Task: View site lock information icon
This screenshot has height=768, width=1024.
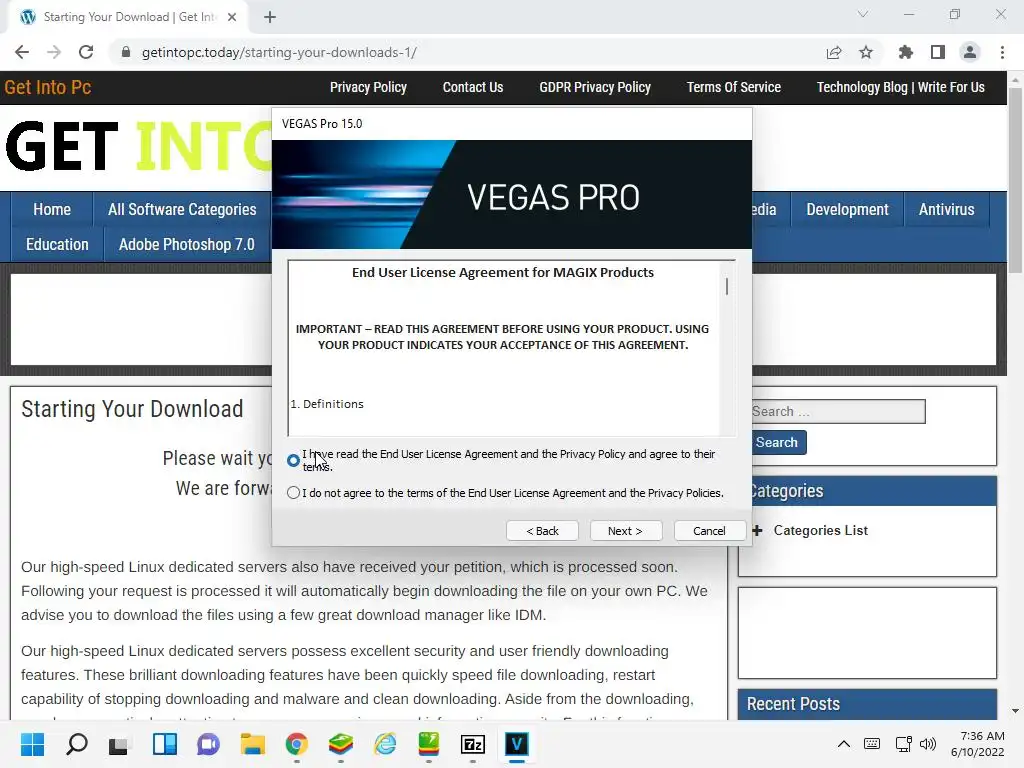Action: pyautogui.click(x=126, y=52)
